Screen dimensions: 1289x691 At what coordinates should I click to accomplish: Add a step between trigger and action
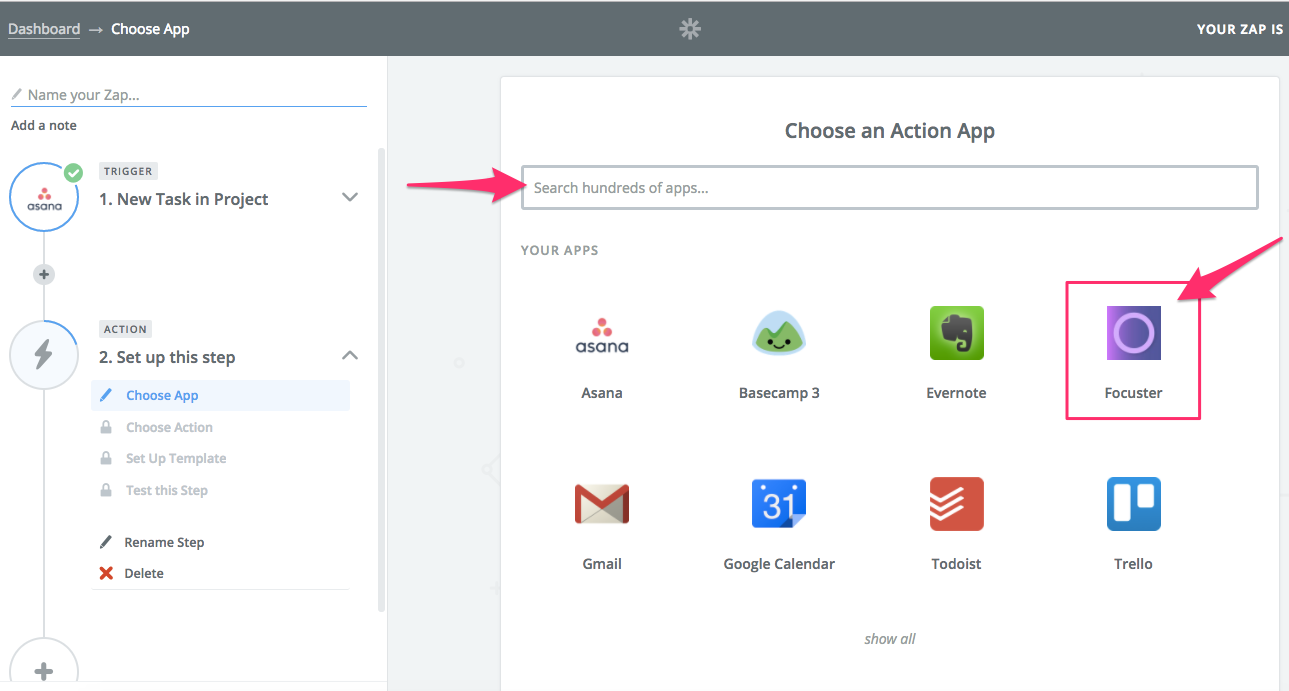(x=44, y=274)
